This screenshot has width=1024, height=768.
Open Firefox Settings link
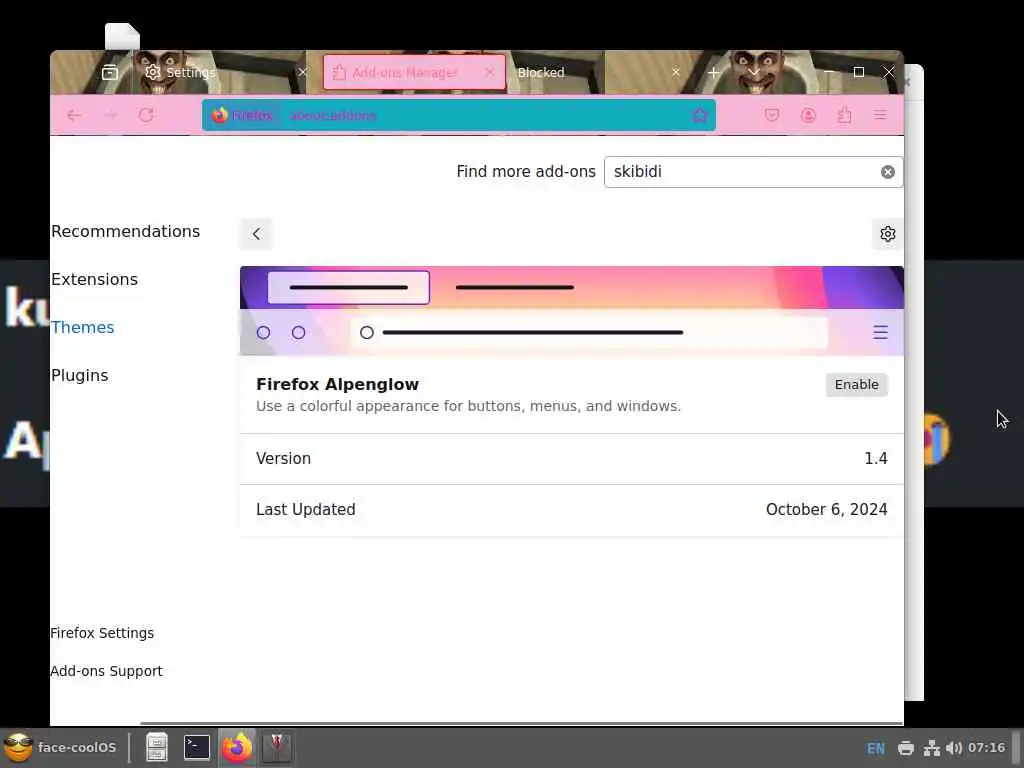103,633
